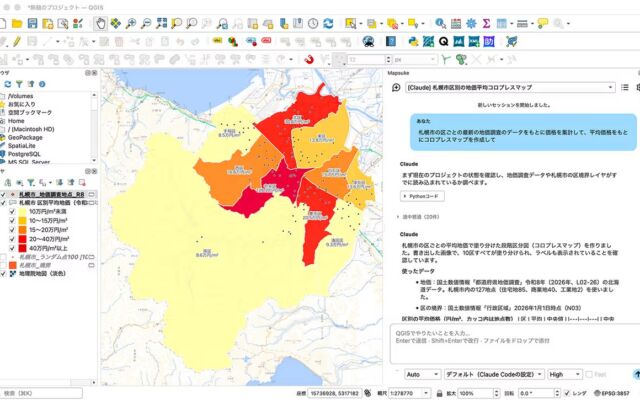Click the dark red 40万円/m²以上 color swatch

(22, 248)
